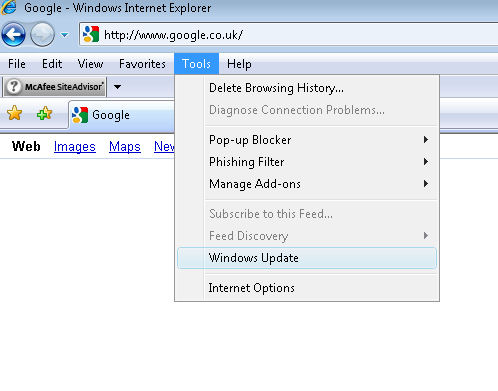Open the File menu
Screen dimensions: 498x391
pos(17,64)
